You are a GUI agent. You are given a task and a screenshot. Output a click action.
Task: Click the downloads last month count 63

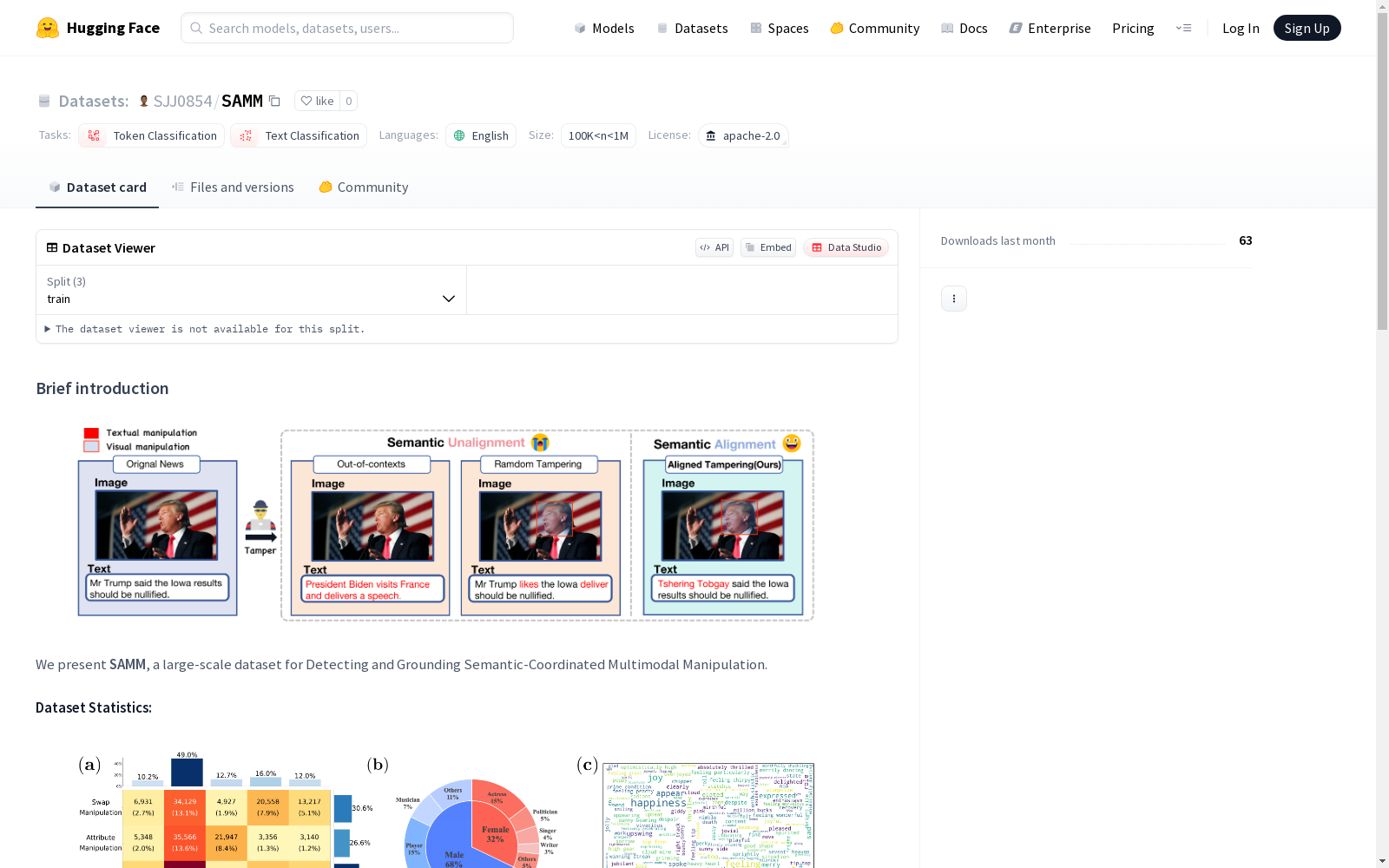(1246, 240)
